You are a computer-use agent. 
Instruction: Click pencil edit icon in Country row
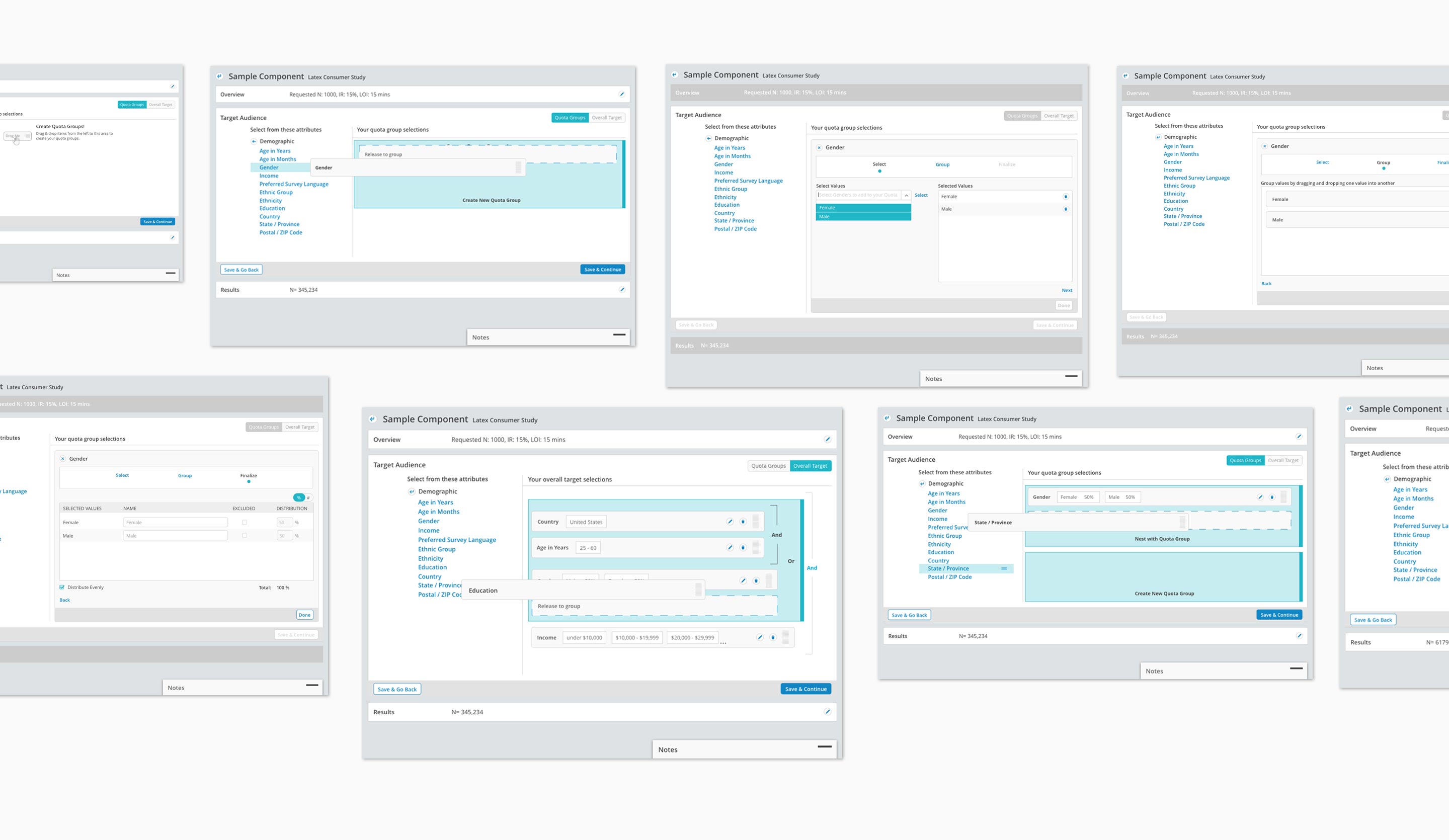pos(730,522)
